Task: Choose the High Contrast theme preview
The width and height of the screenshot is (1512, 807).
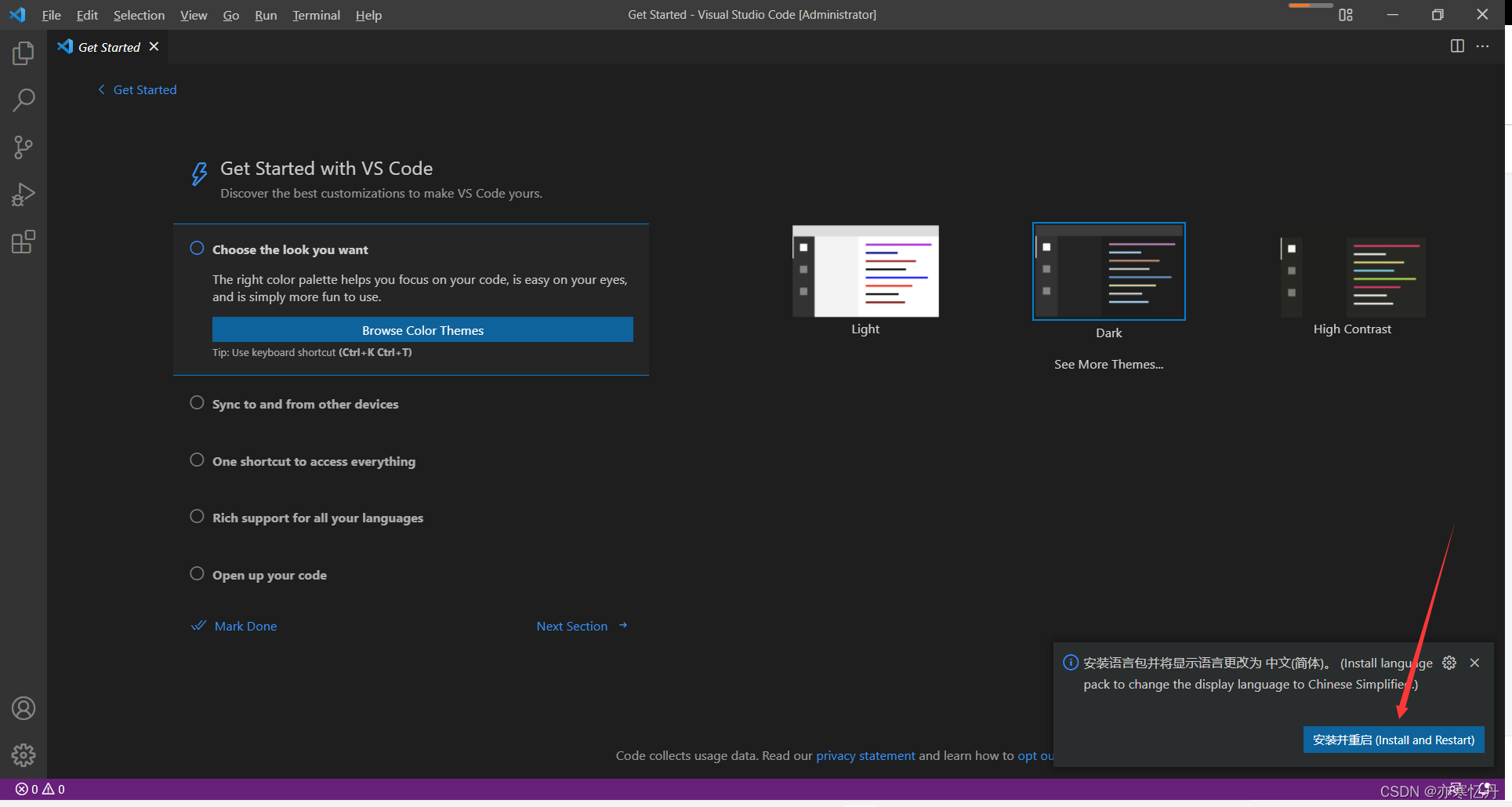Action: (x=1353, y=276)
